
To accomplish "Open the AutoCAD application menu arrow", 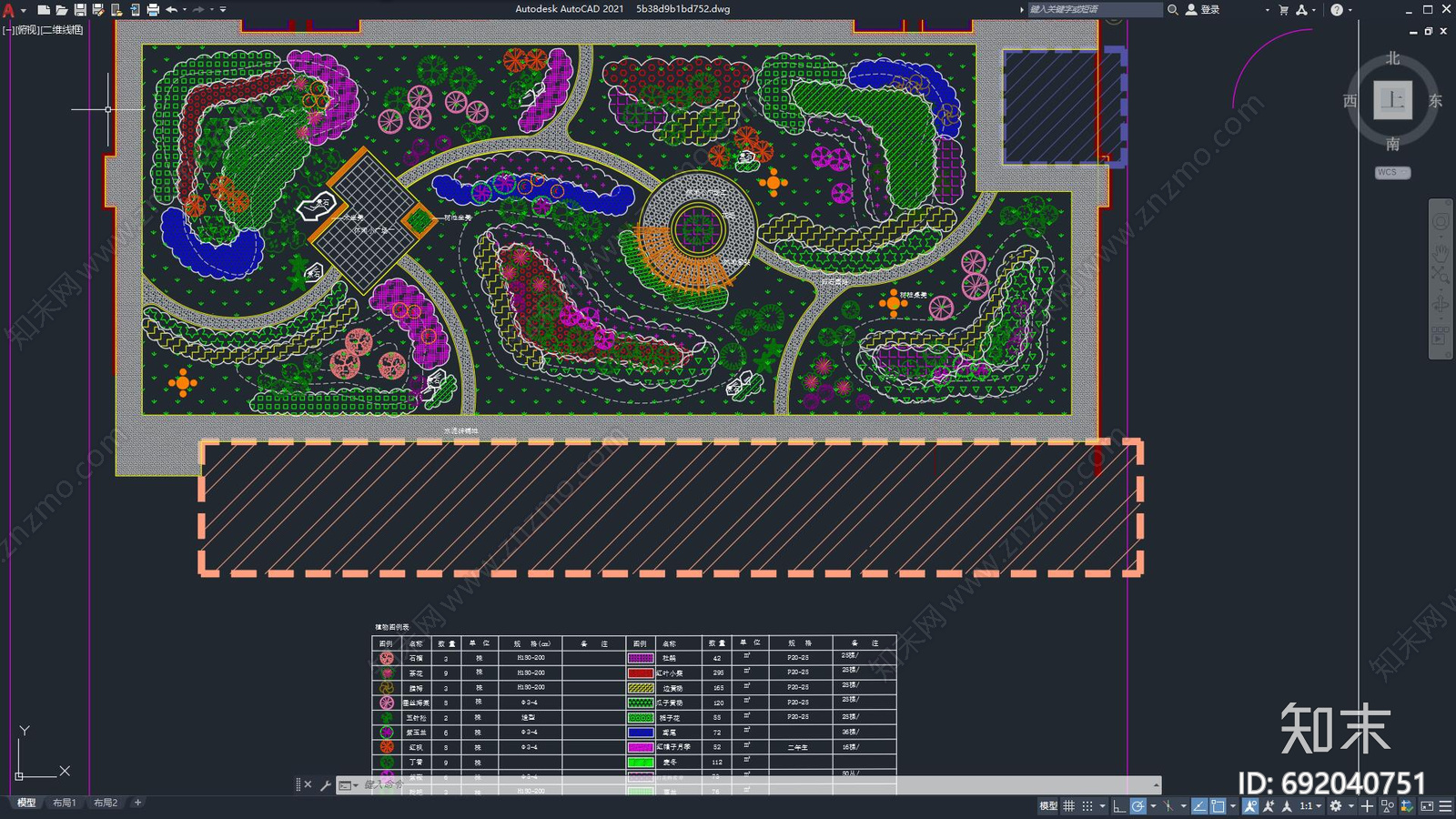I will (x=23, y=10).
